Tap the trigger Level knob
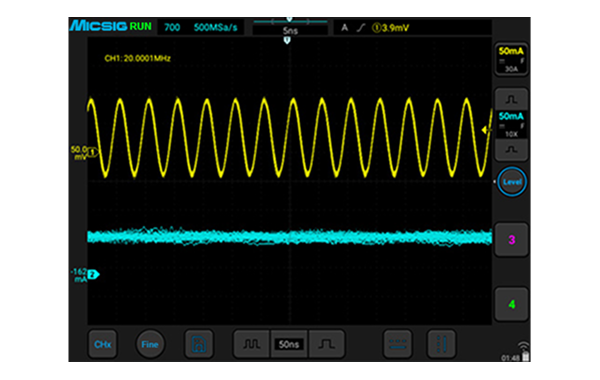Image resolution: width=600 pixels, height=380 pixels. tap(512, 182)
